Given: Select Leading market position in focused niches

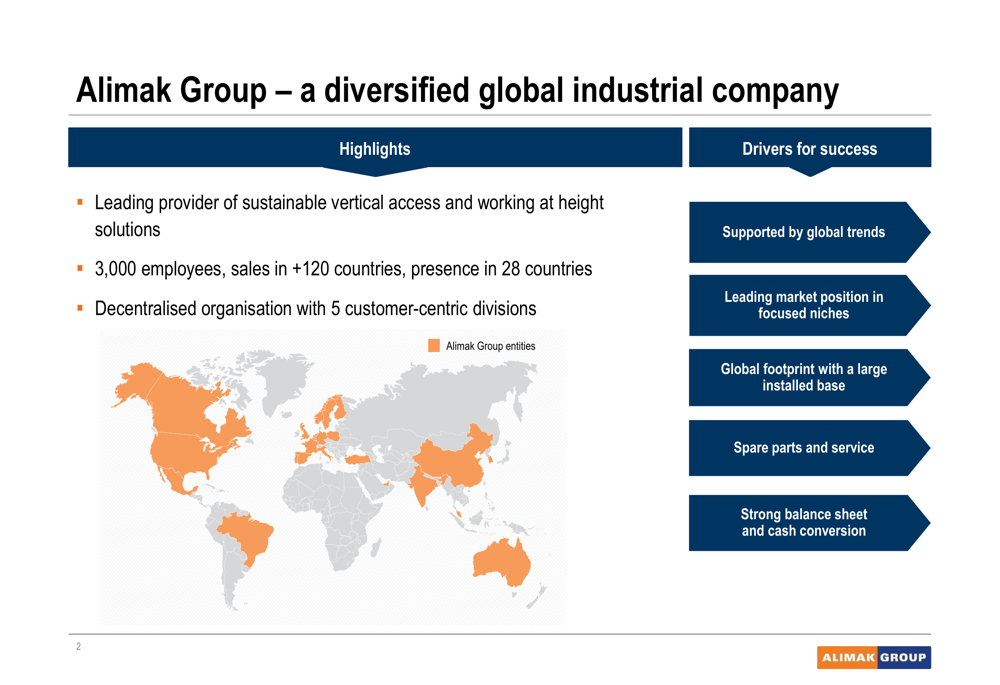Looking at the screenshot, I should (809, 306).
